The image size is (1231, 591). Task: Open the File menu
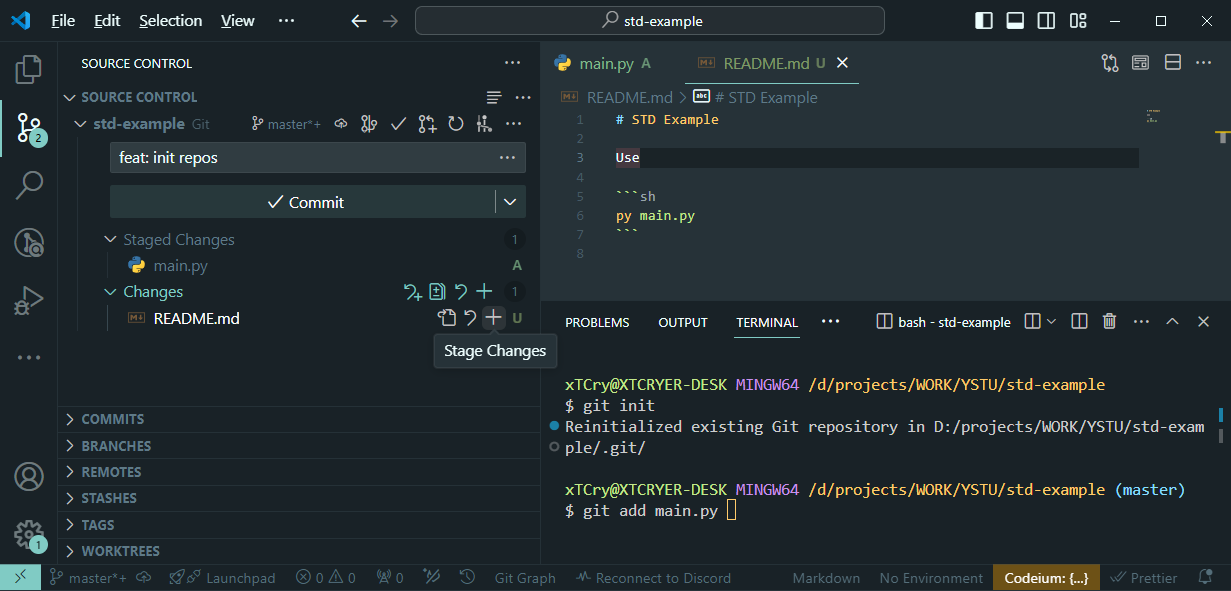point(63,20)
